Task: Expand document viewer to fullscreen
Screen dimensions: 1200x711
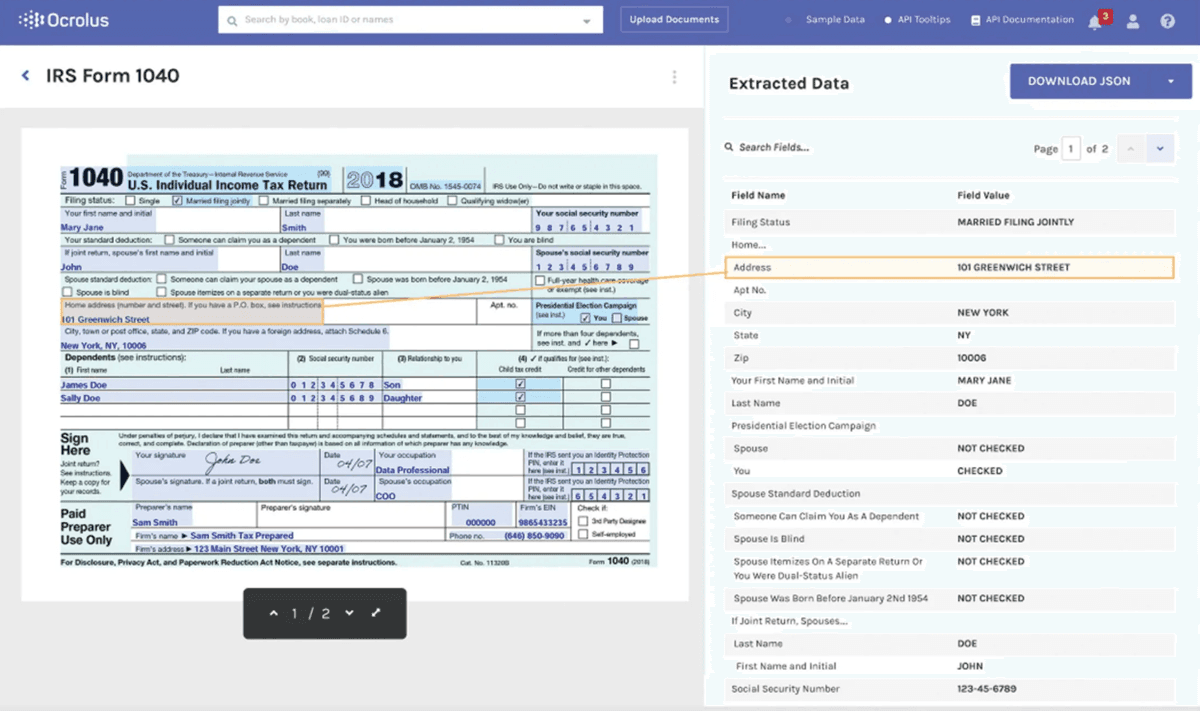Action: pos(377,612)
